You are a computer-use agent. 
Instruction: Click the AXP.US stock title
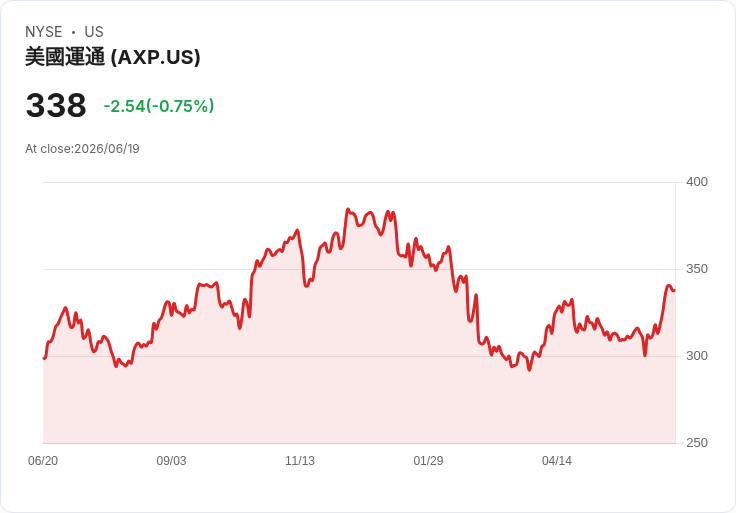113,57
